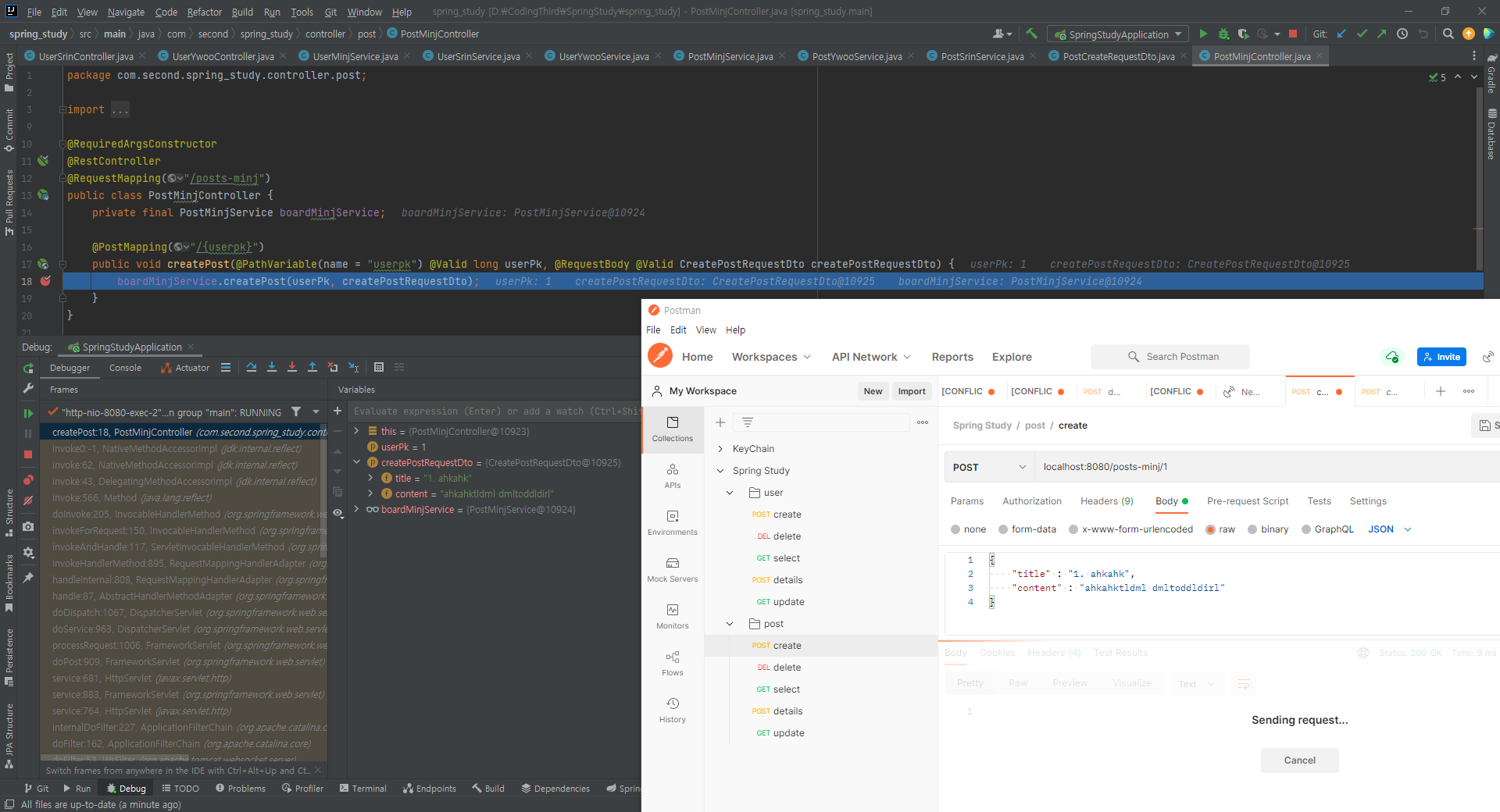Open SpringStudyApplication run configuration dropdown
The height and width of the screenshot is (812, 1500).
click(x=1117, y=34)
